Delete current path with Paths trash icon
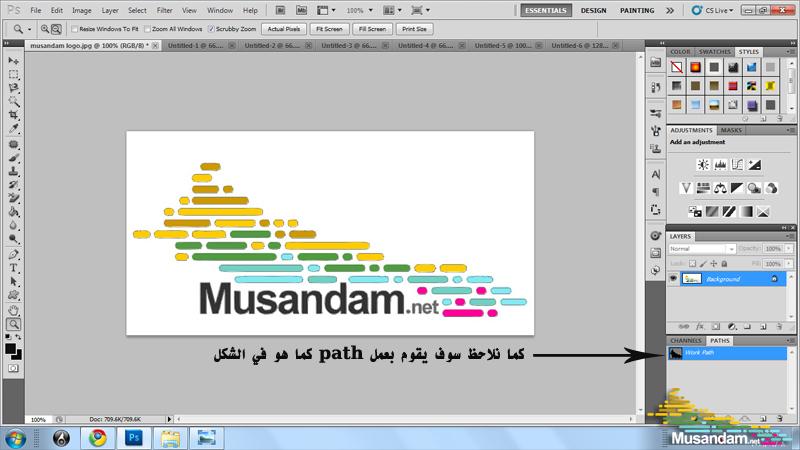Image resolution: width=800 pixels, height=450 pixels. (x=780, y=418)
